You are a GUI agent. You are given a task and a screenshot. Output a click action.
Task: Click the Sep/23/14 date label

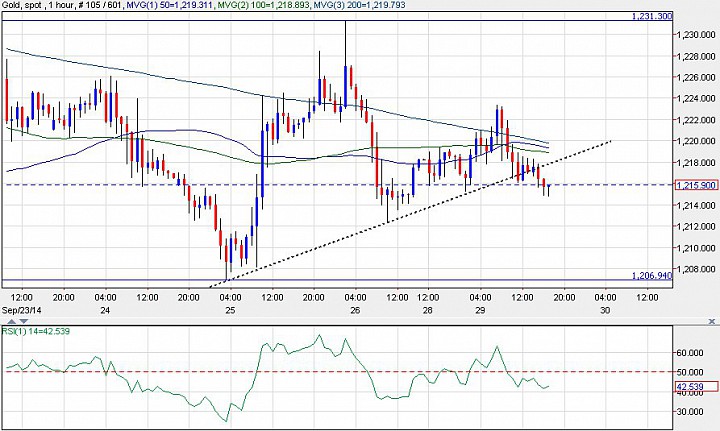coord(21,310)
